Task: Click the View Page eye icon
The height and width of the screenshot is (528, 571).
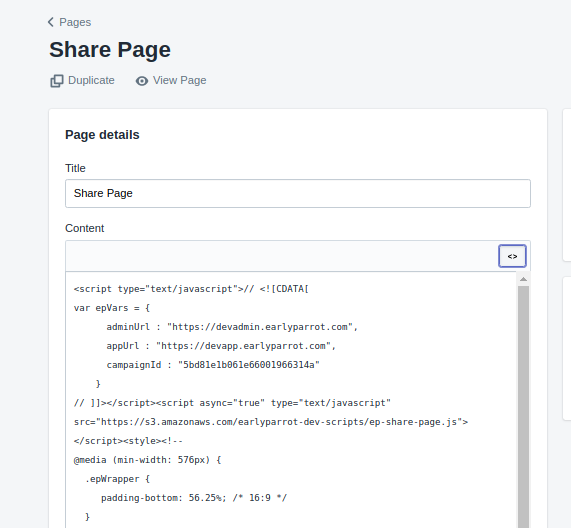Action: point(142,81)
